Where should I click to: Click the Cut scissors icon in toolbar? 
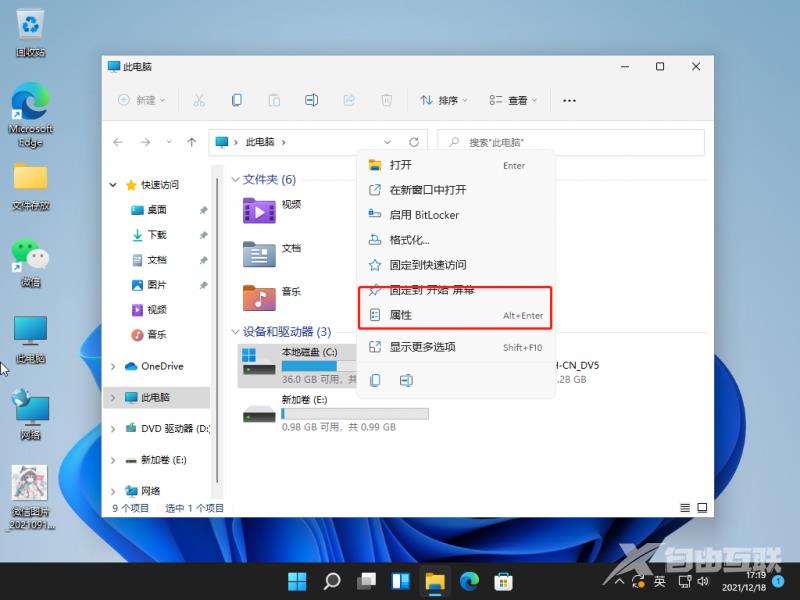coord(199,100)
